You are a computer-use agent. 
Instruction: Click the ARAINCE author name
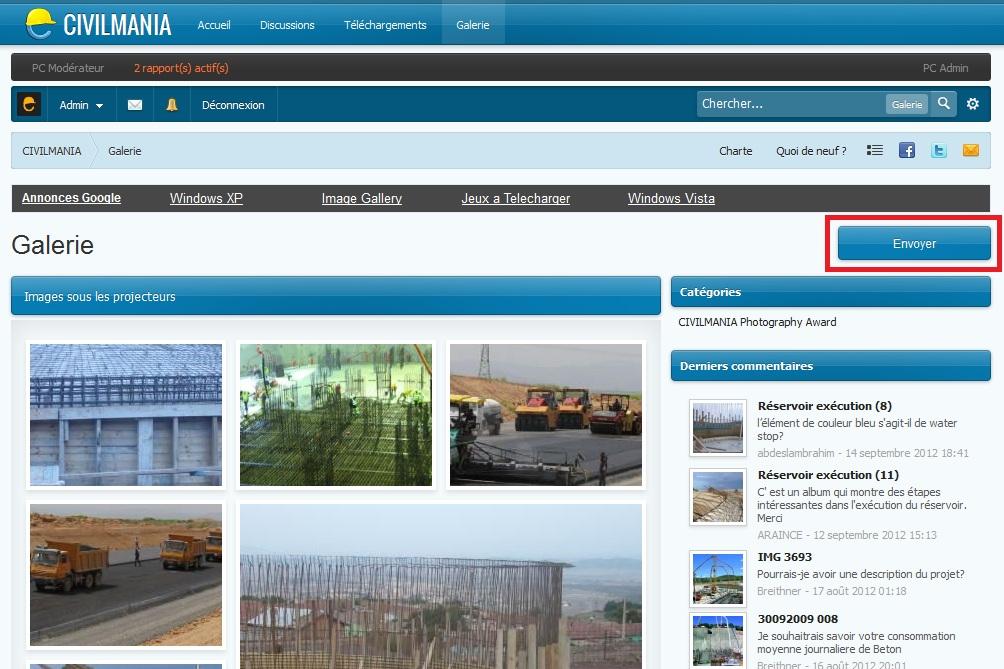(x=779, y=535)
